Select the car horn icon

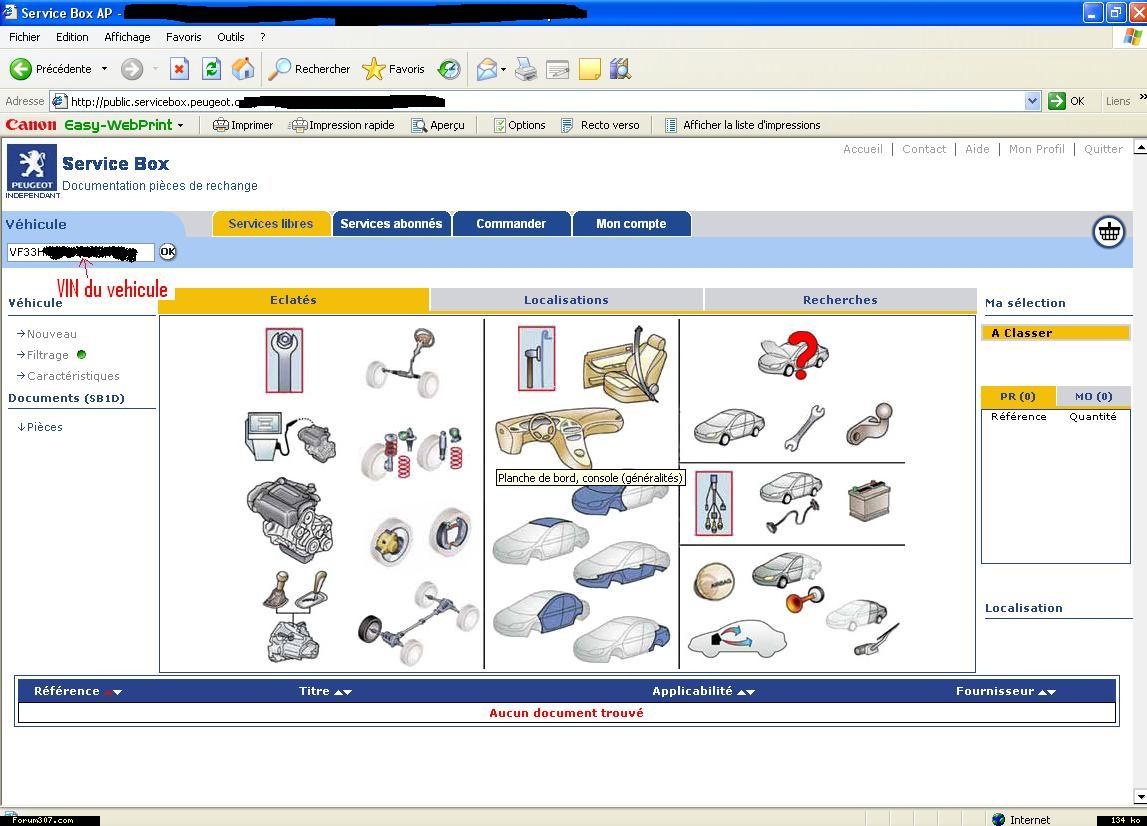pyautogui.click(x=804, y=598)
